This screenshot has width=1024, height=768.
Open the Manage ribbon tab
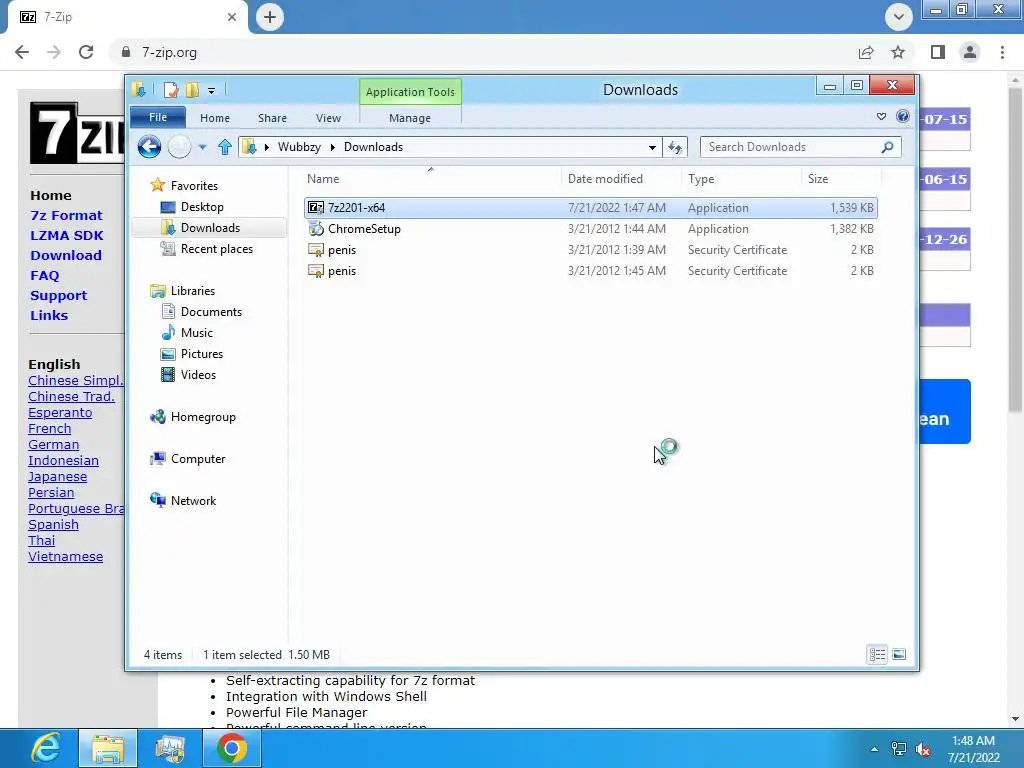tap(409, 118)
